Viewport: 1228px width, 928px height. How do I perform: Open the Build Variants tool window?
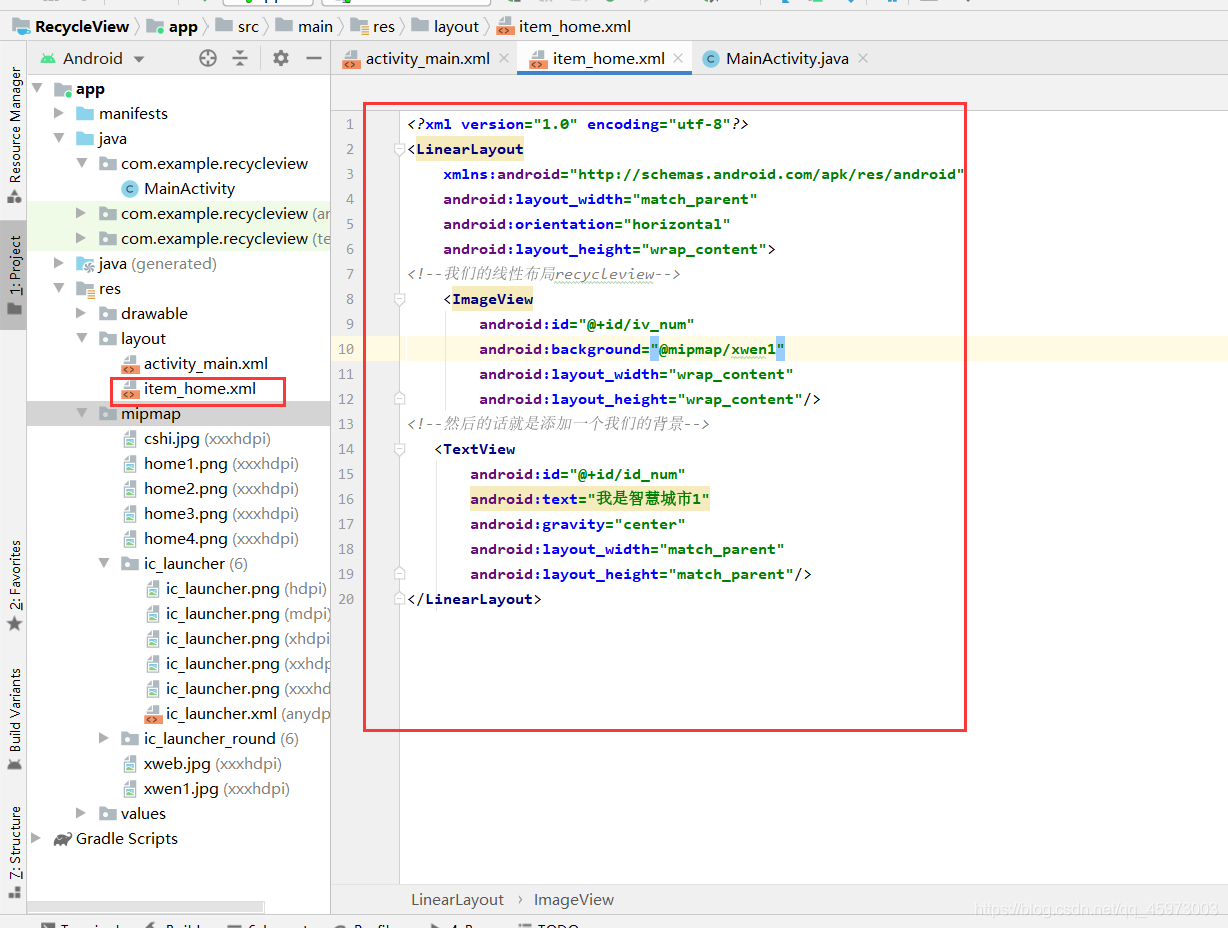[14, 720]
